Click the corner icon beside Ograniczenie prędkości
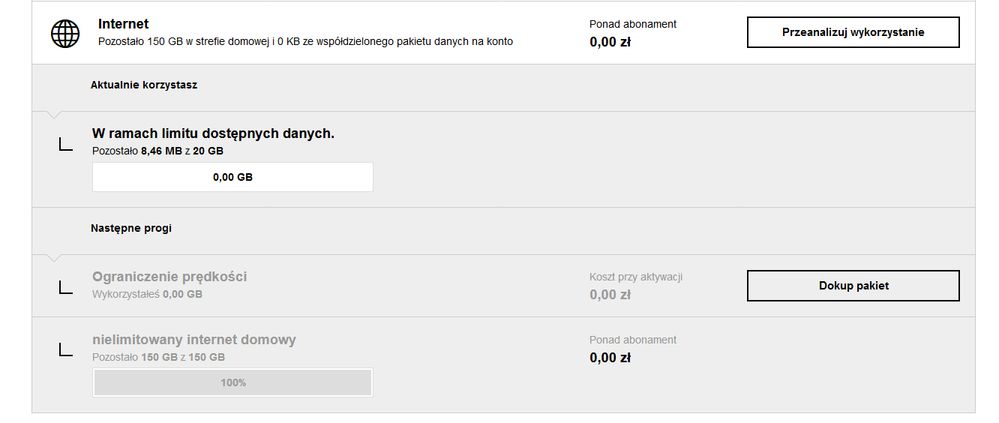This screenshot has width=999, height=423. tap(65, 288)
